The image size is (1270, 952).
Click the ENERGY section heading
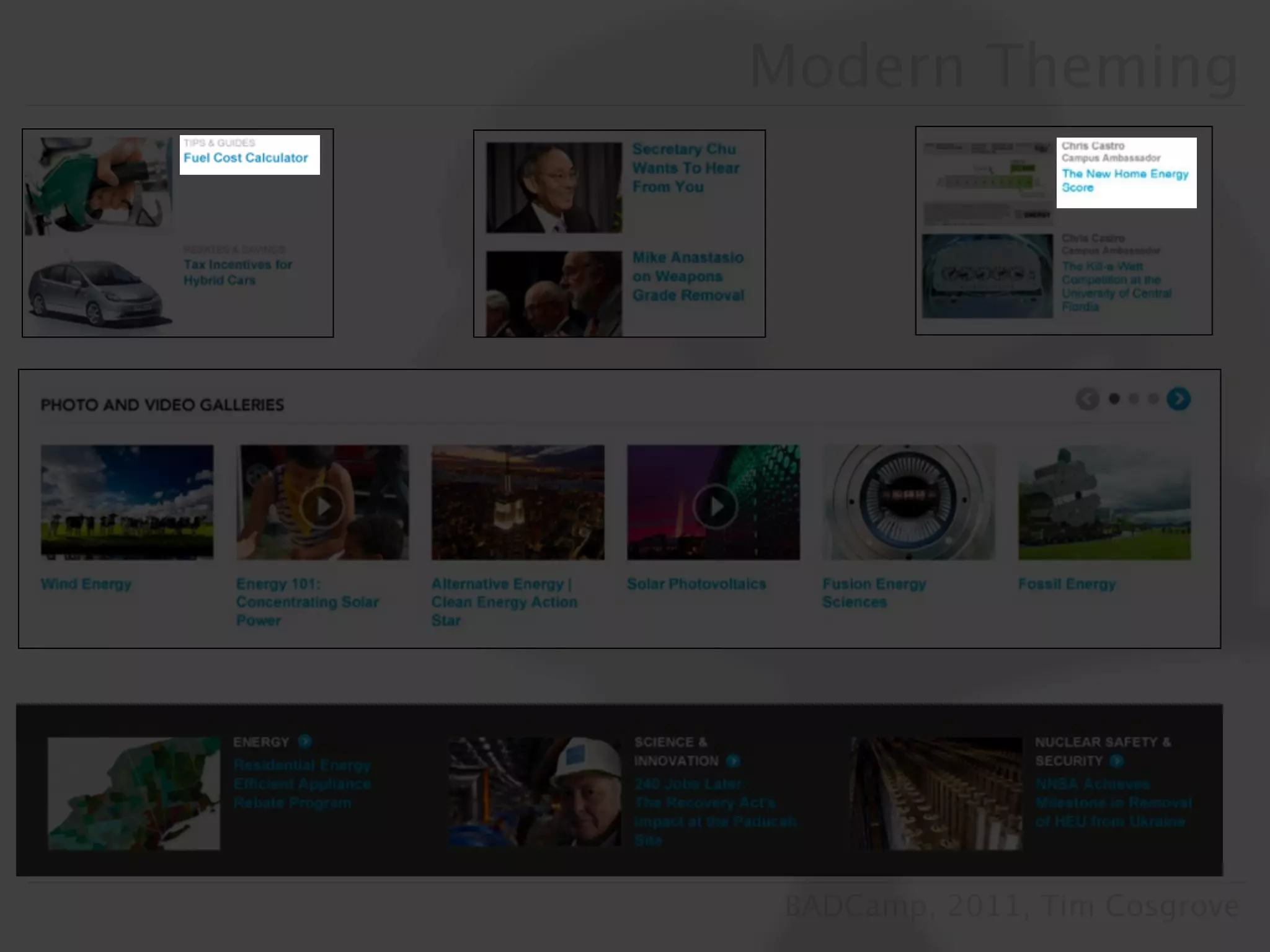tap(261, 742)
